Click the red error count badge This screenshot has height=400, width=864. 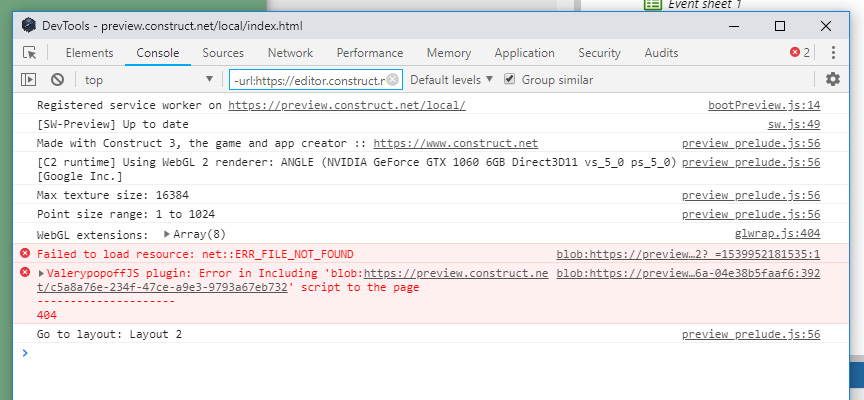800,52
